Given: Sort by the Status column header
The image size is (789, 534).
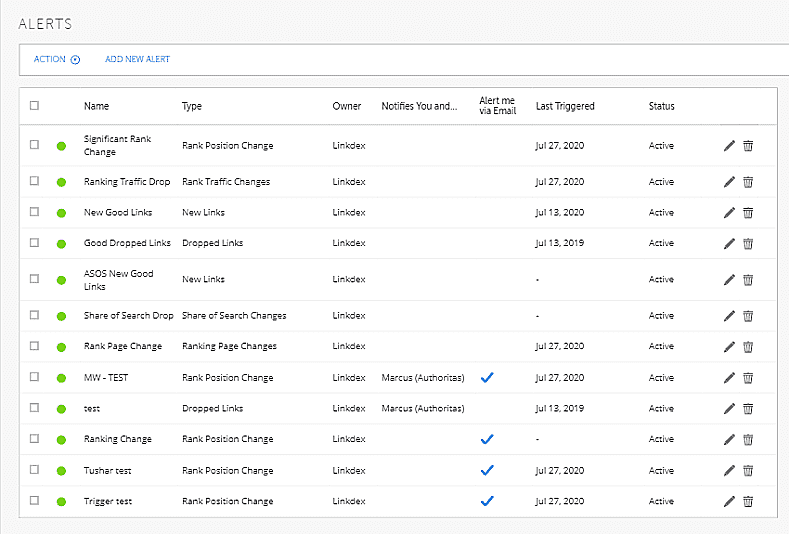Looking at the screenshot, I should (661, 106).
